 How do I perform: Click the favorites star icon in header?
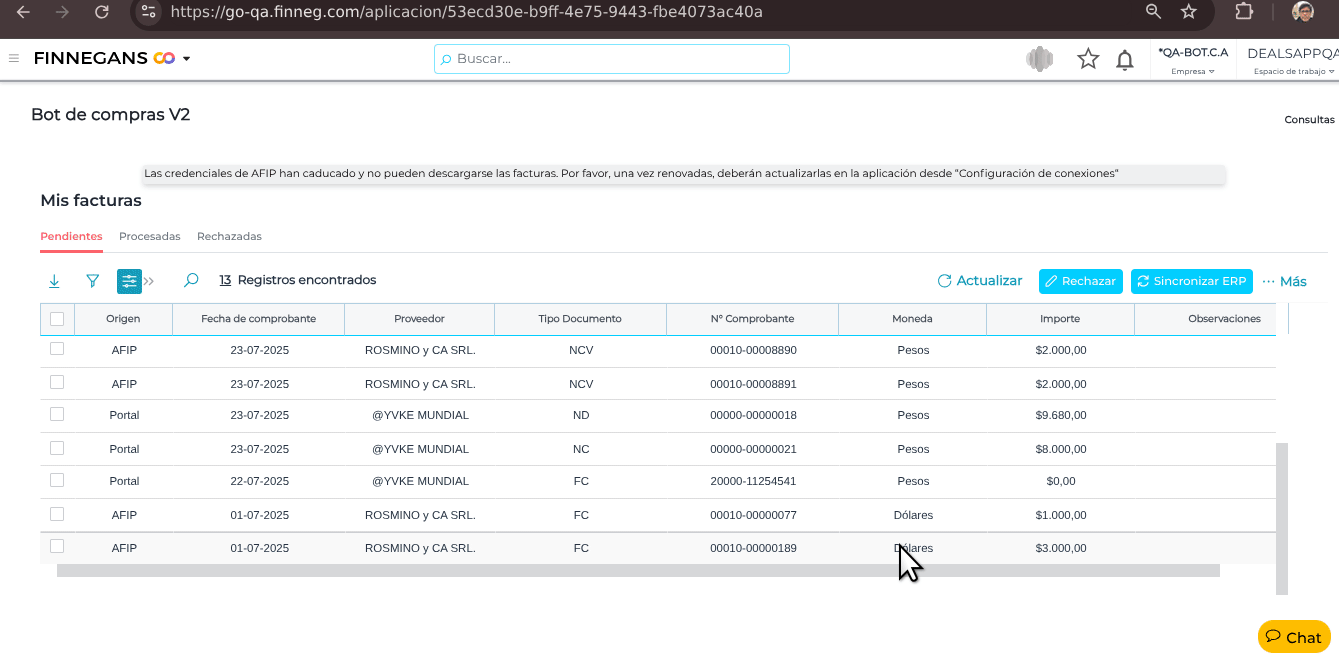[x=1088, y=60]
